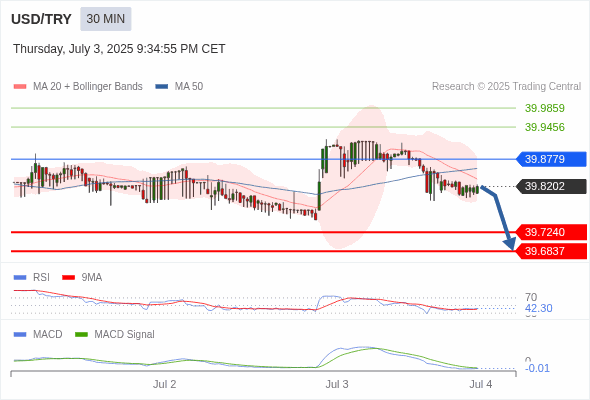This screenshot has height=400, width=590.
Task: Select the 'MA 50' legend label
Action: (x=189, y=87)
